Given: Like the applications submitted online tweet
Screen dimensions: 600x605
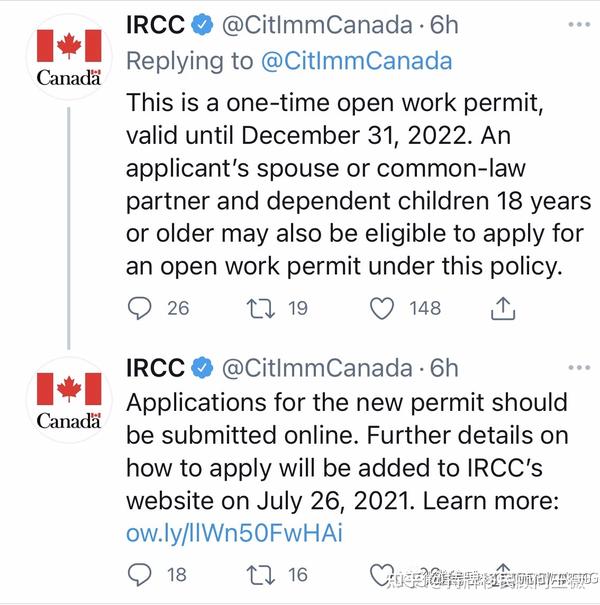Looking at the screenshot, I should tap(381, 575).
